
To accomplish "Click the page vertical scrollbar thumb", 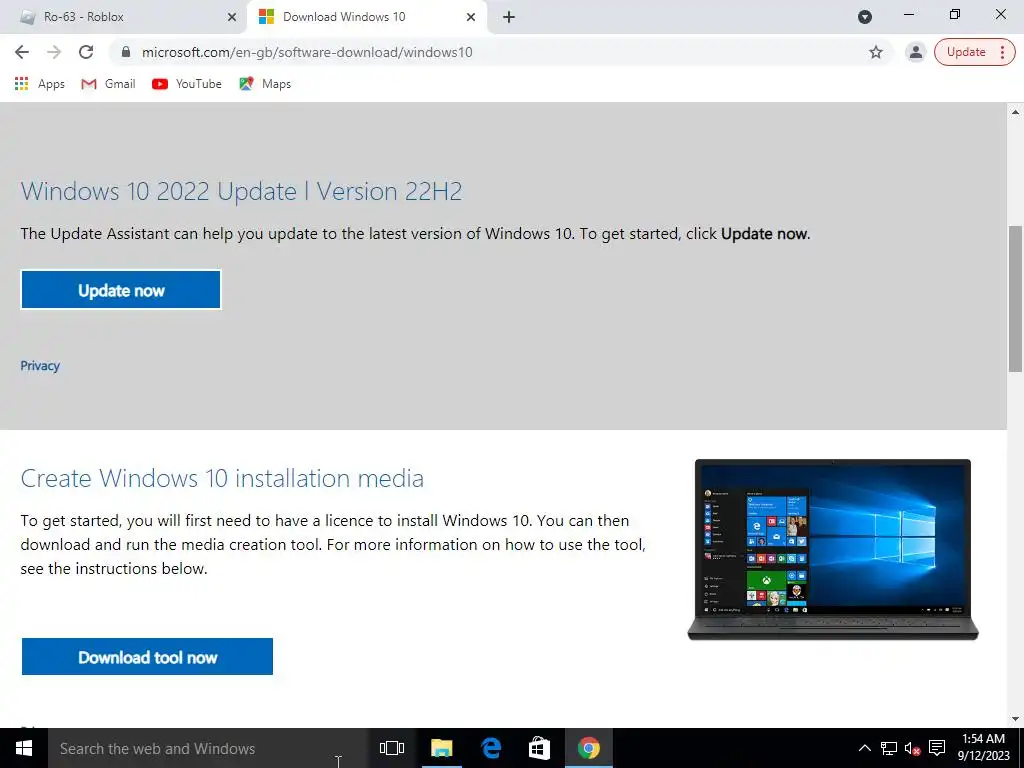I will pyautogui.click(x=1016, y=298).
